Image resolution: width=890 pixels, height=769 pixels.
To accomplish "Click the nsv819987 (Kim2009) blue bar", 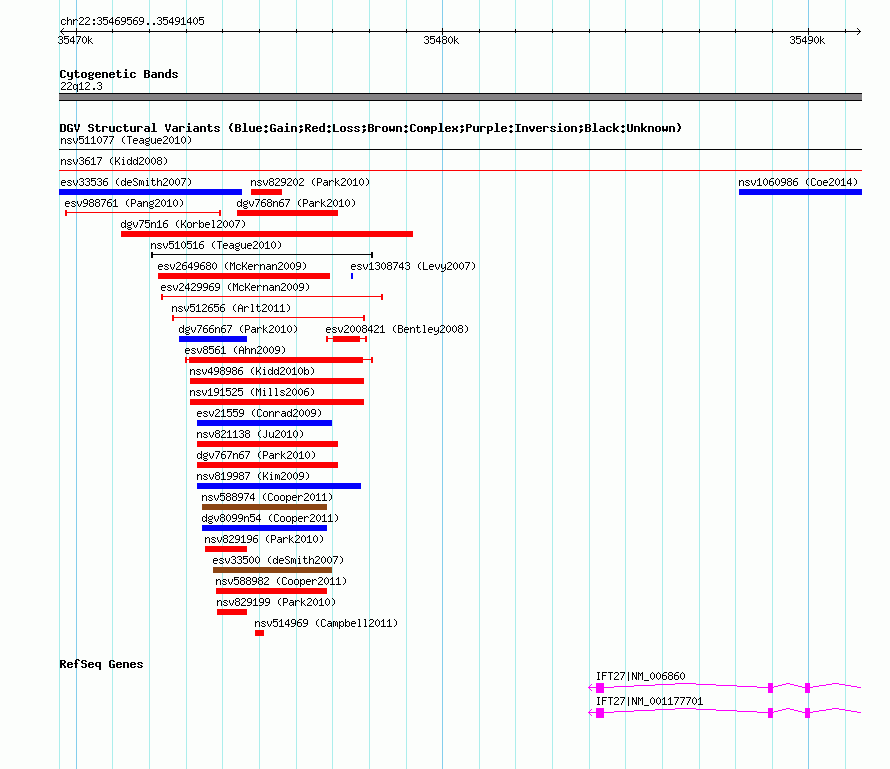I will click(x=279, y=486).
